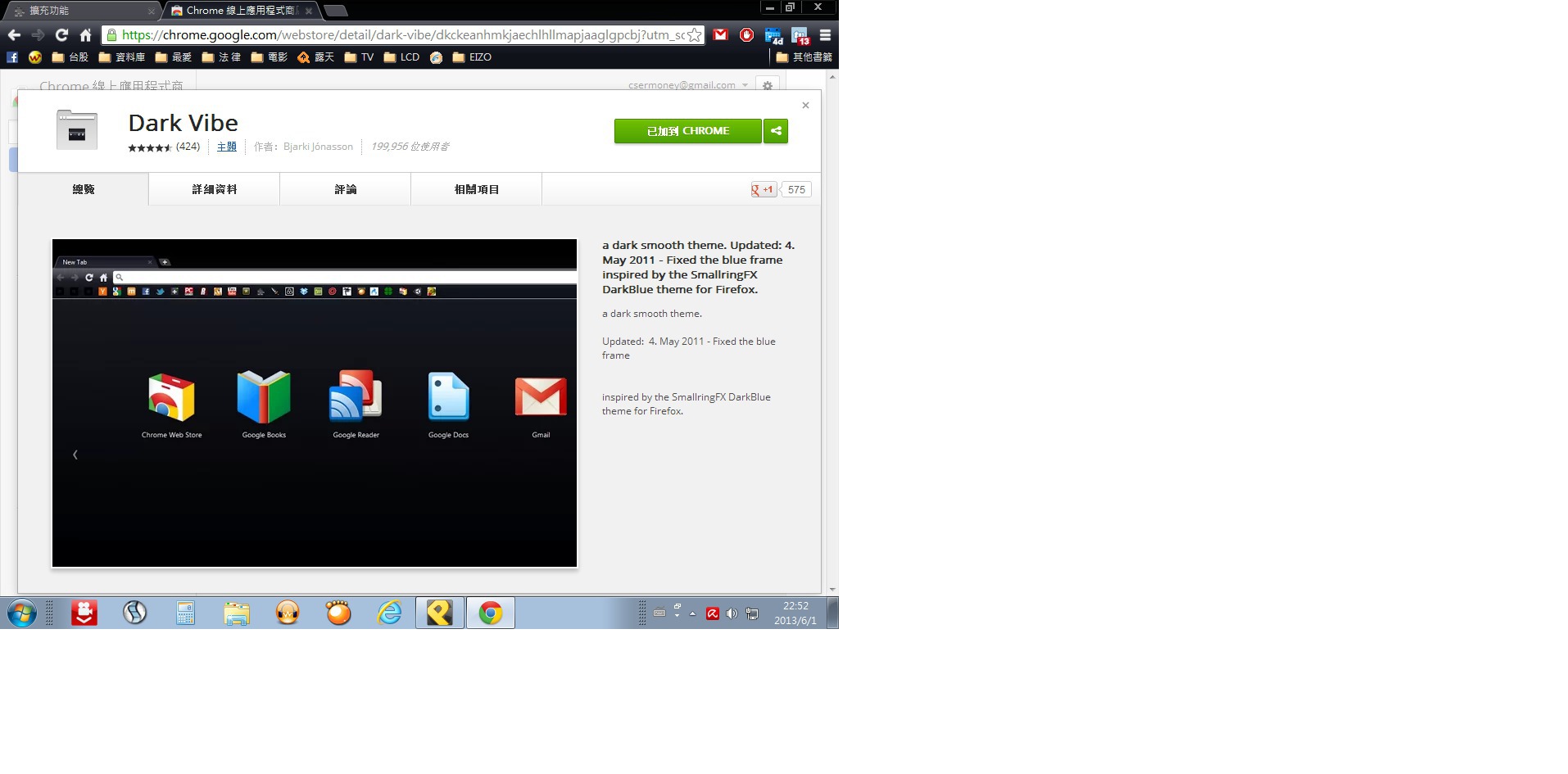Open the browser home page
The width and height of the screenshot is (1568, 774).
point(85,35)
